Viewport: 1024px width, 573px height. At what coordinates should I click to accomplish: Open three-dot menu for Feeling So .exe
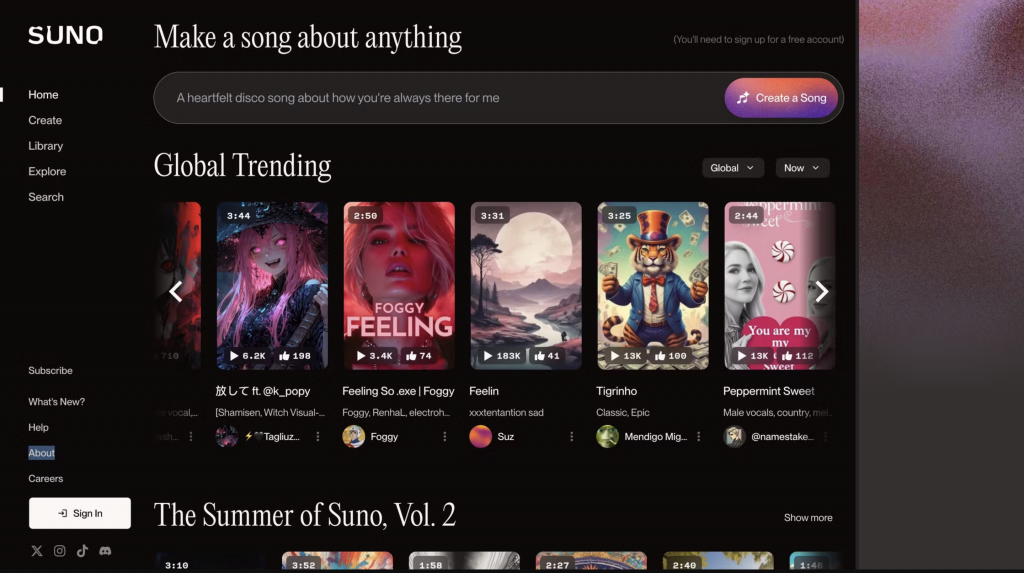coord(445,436)
